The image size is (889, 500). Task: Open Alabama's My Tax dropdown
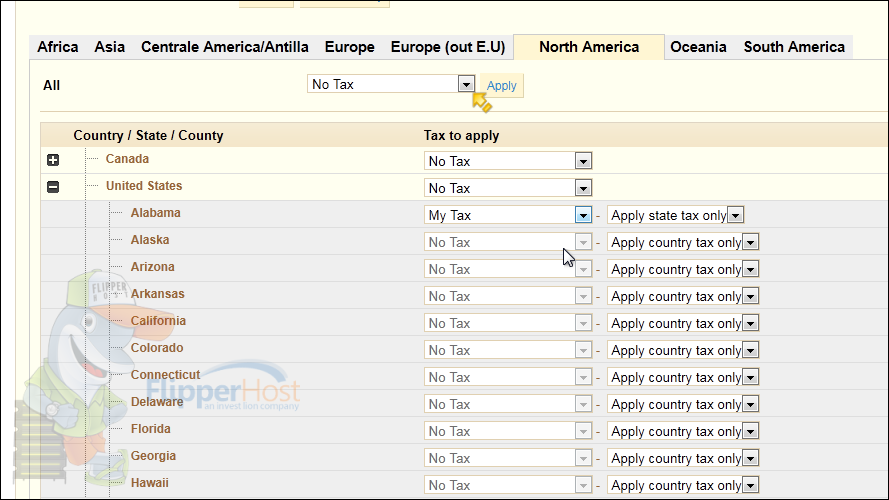pos(508,215)
